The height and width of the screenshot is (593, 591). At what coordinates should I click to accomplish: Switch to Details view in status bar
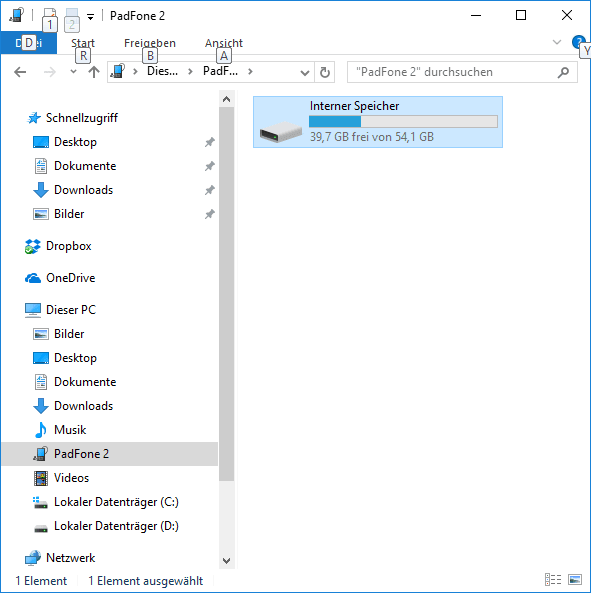pos(553,580)
